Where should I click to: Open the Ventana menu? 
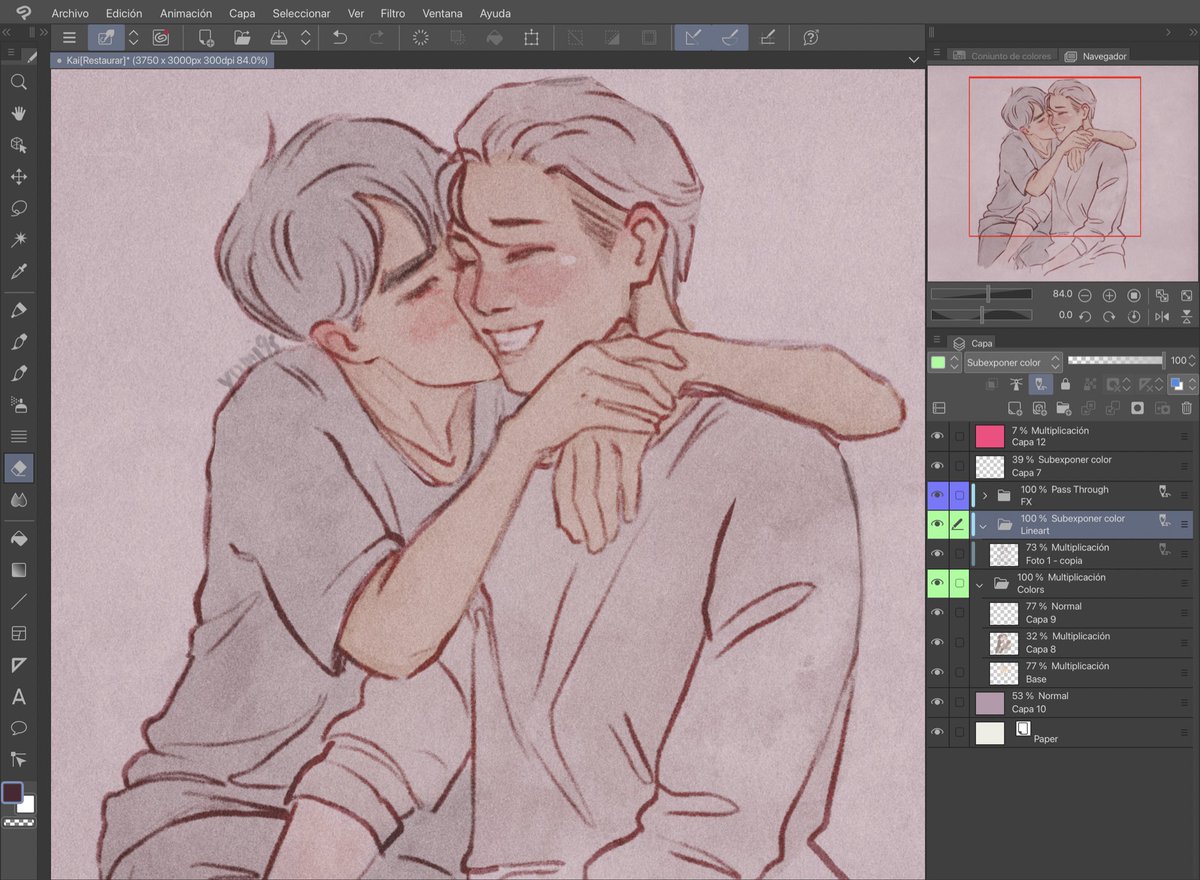click(442, 14)
